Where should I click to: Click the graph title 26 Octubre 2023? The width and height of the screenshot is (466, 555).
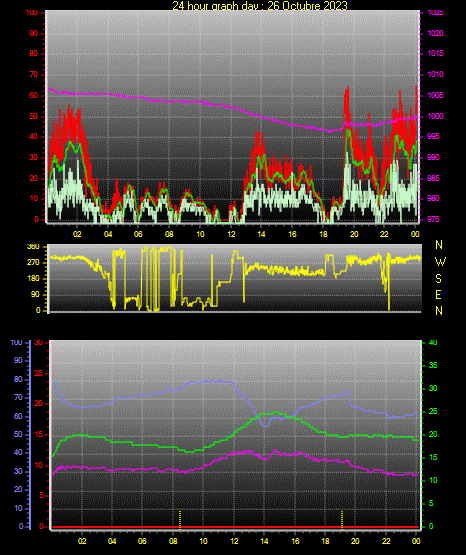pyautogui.click(x=260, y=5)
